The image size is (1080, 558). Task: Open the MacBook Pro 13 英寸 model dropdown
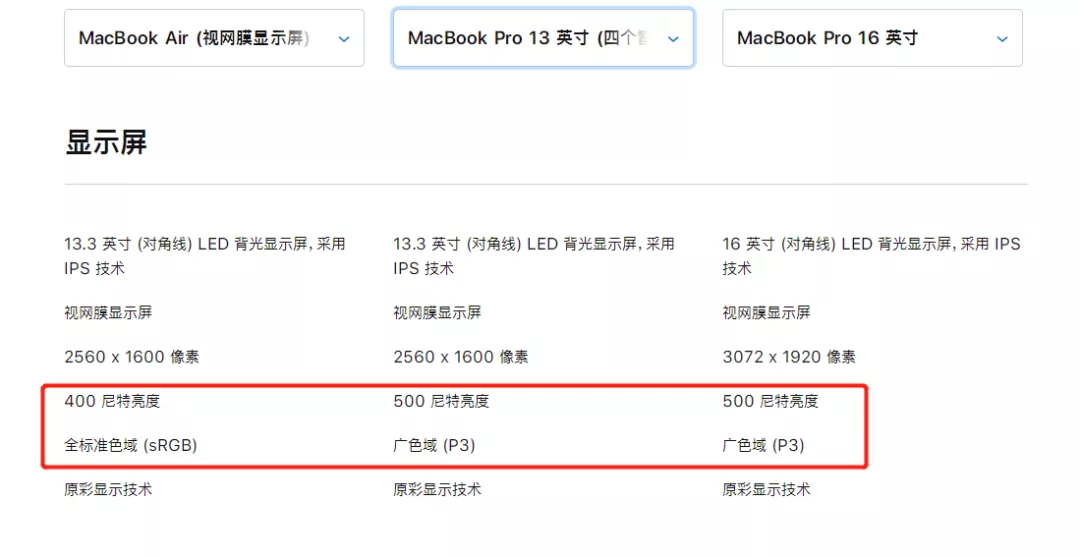coord(543,38)
